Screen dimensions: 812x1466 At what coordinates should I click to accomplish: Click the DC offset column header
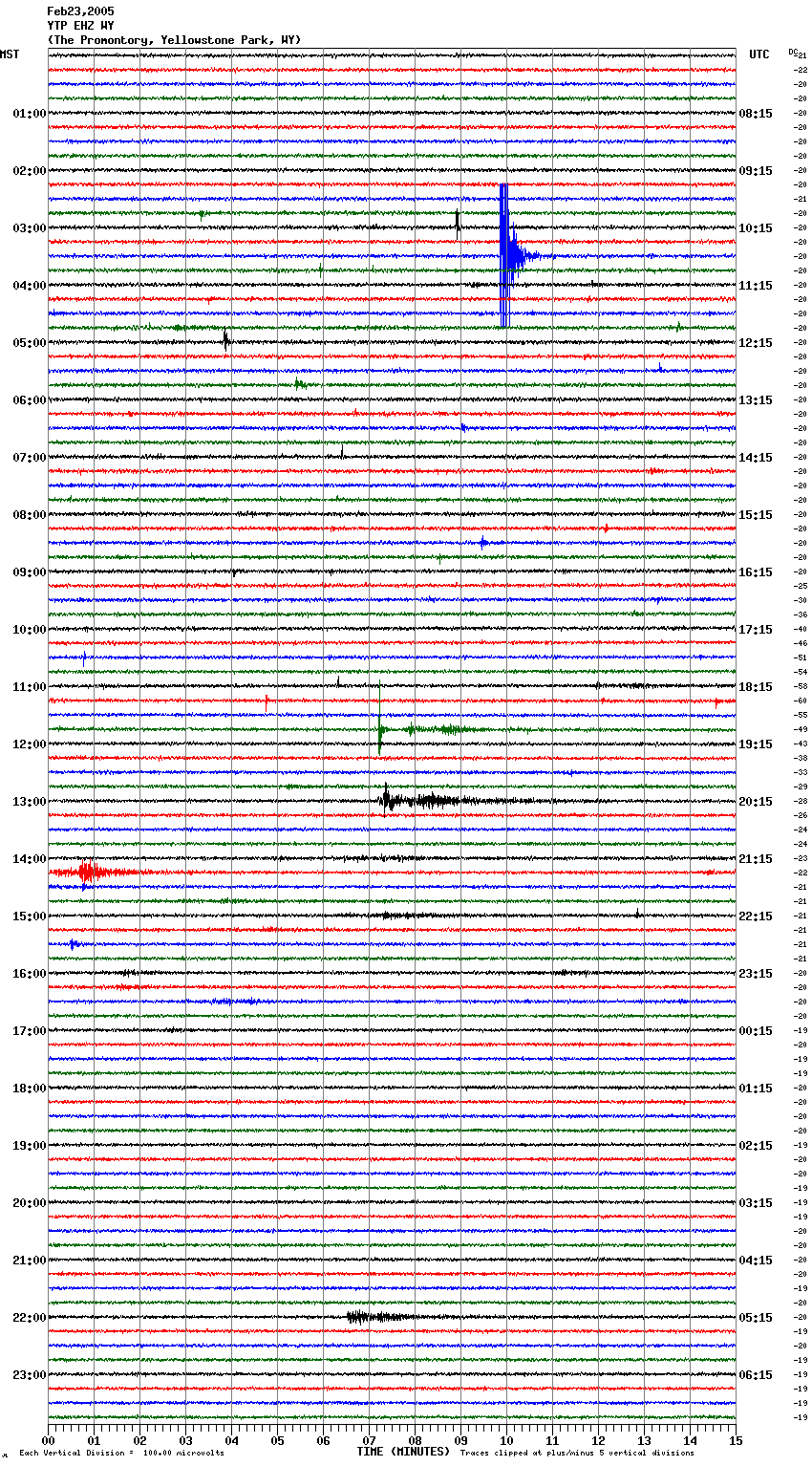pos(792,52)
